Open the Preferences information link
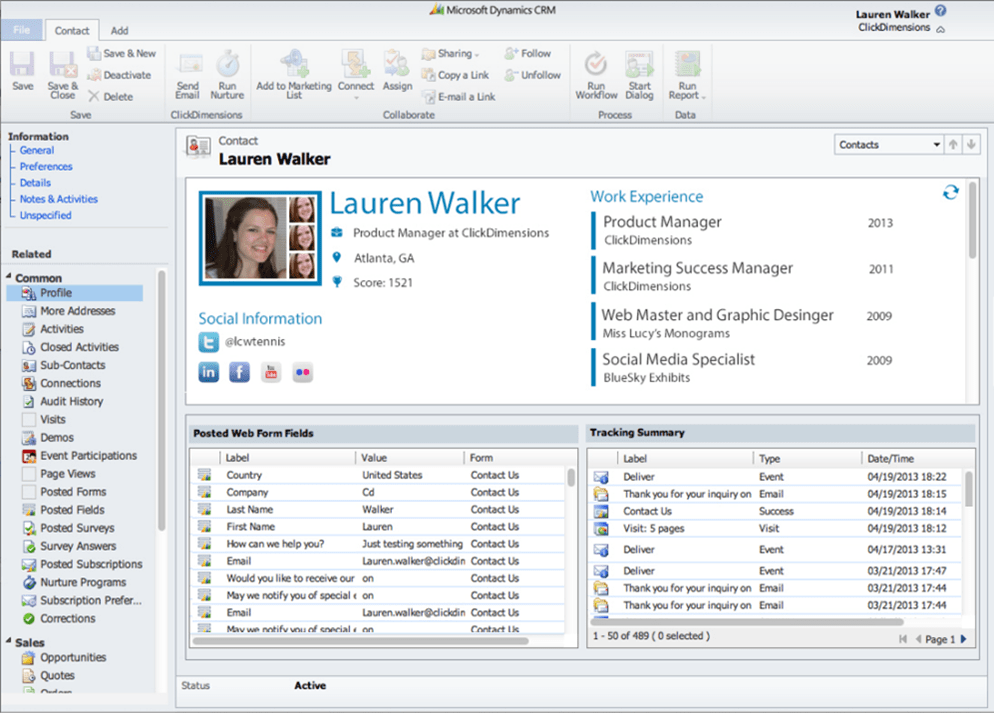Viewport: 994px width, 713px height. (46, 167)
